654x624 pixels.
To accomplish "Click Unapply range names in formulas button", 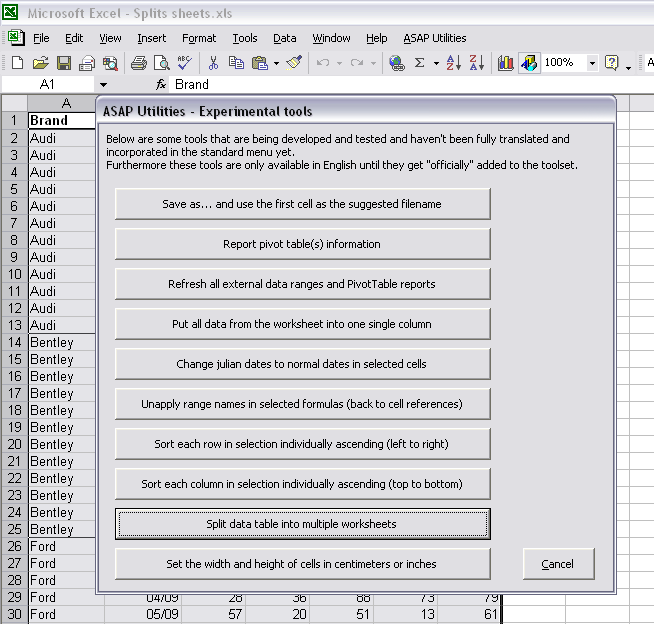I will tap(303, 404).
